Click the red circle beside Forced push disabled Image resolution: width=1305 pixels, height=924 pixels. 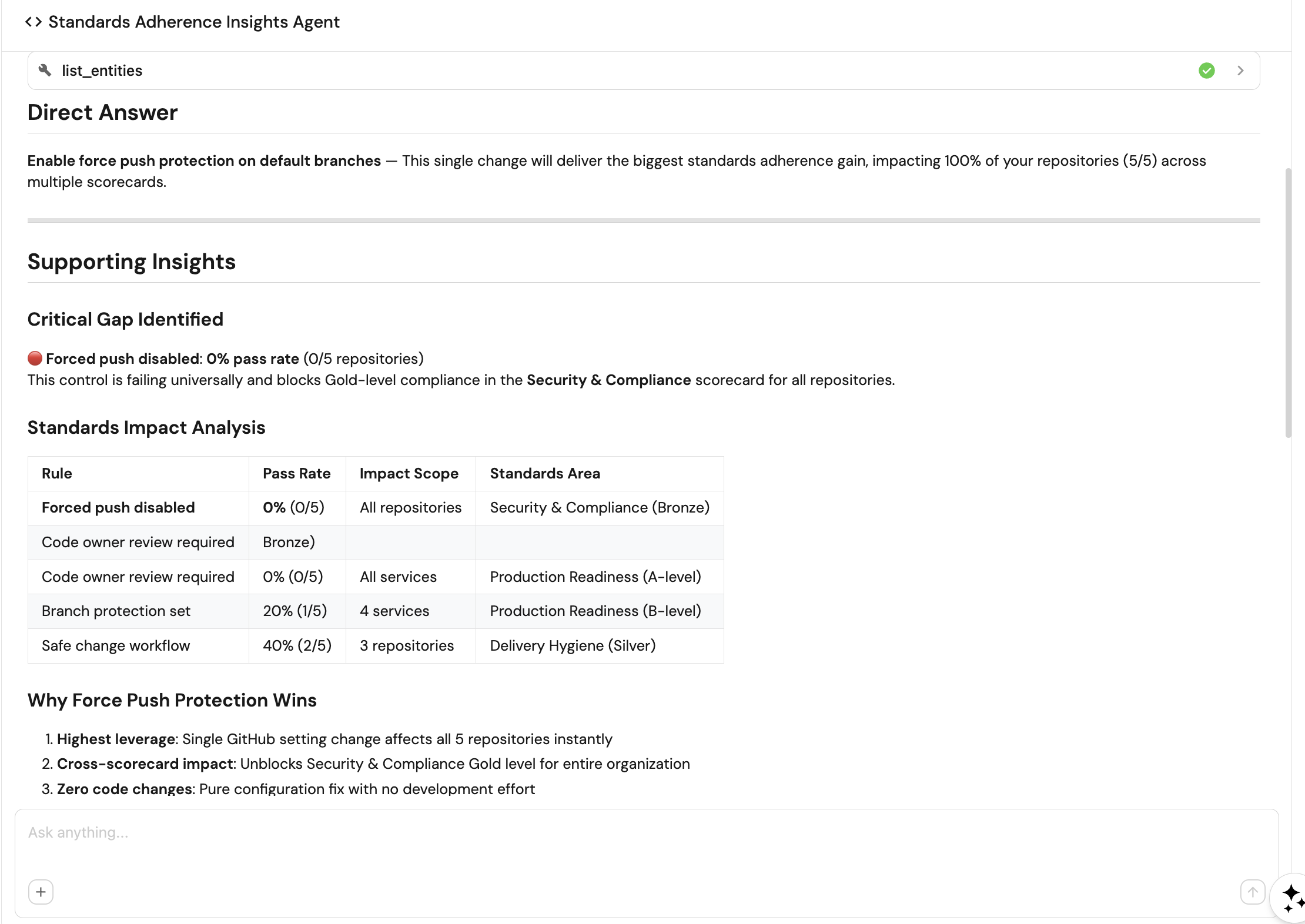click(x=35, y=359)
